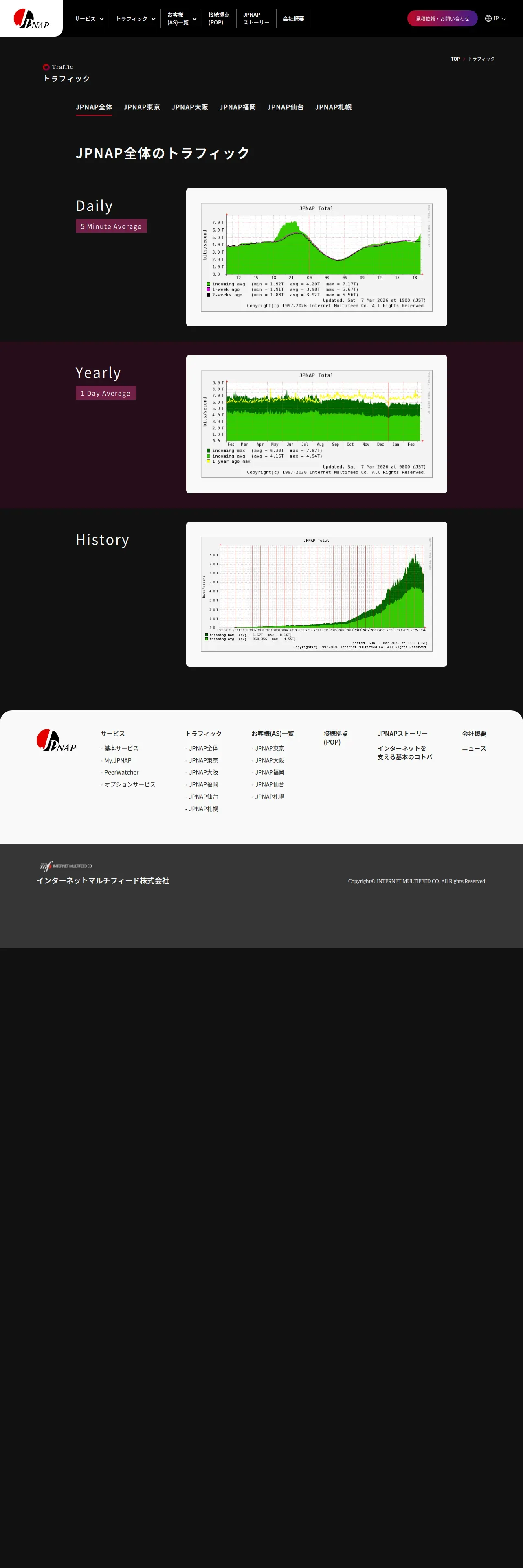The width and height of the screenshot is (523, 1568).
Task: Switch to the JPNAP札幌 tab
Action: (x=333, y=107)
